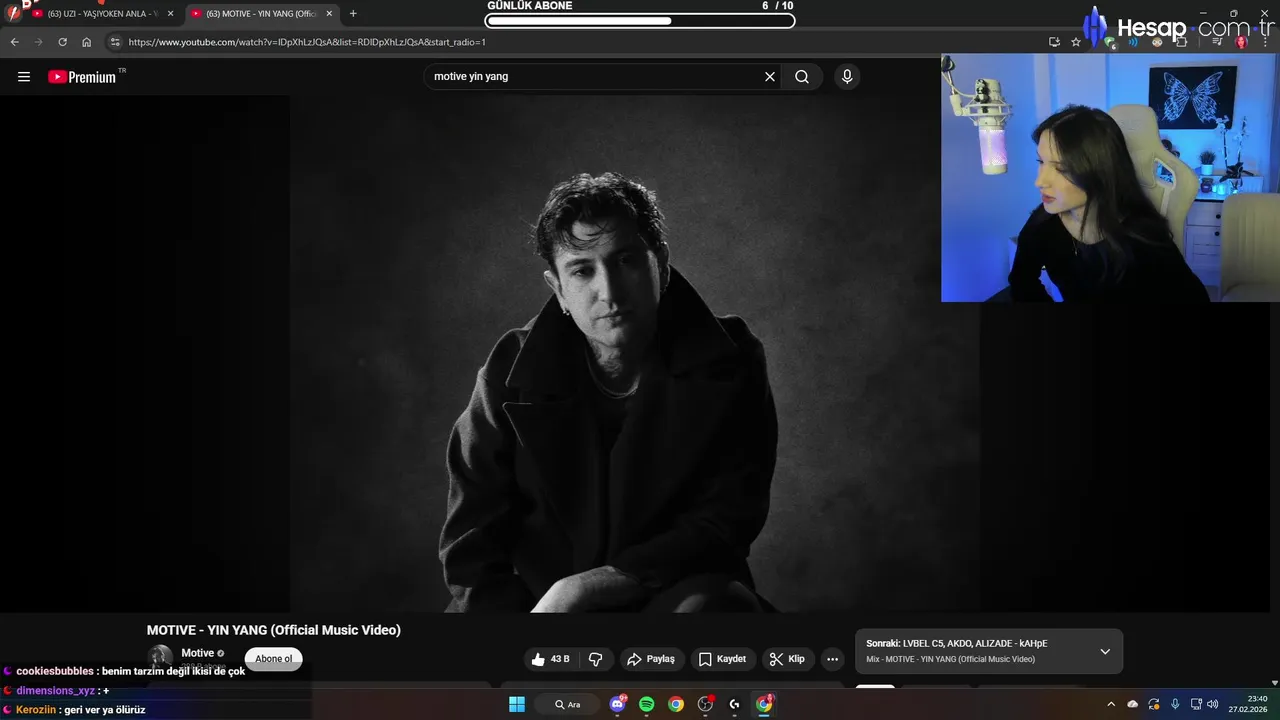This screenshot has height=720, width=1280.
Task: Subscribe using the Abone ol button
Action: 274,659
